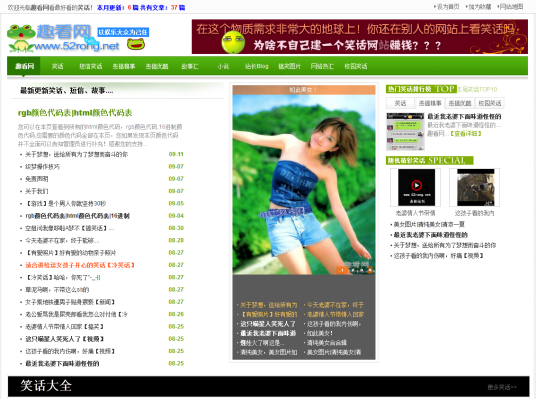
Task: Open 美女图片|清纯美女|清凉一夏 in the SPECIAL list
Action: [429, 225]
